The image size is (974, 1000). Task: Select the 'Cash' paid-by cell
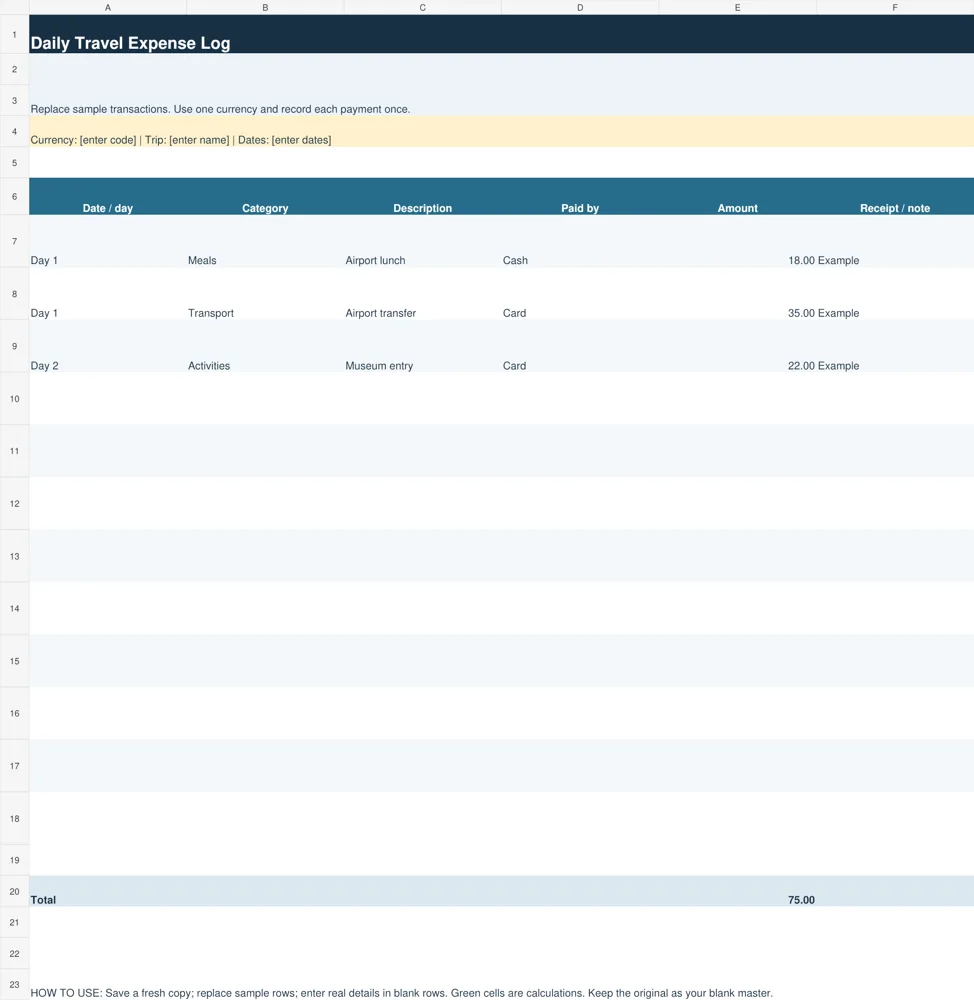coord(580,242)
